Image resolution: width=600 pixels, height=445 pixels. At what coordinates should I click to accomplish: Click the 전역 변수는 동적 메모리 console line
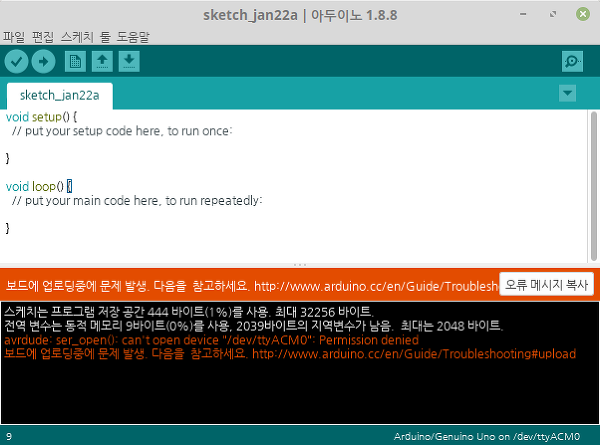[x=254, y=326]
